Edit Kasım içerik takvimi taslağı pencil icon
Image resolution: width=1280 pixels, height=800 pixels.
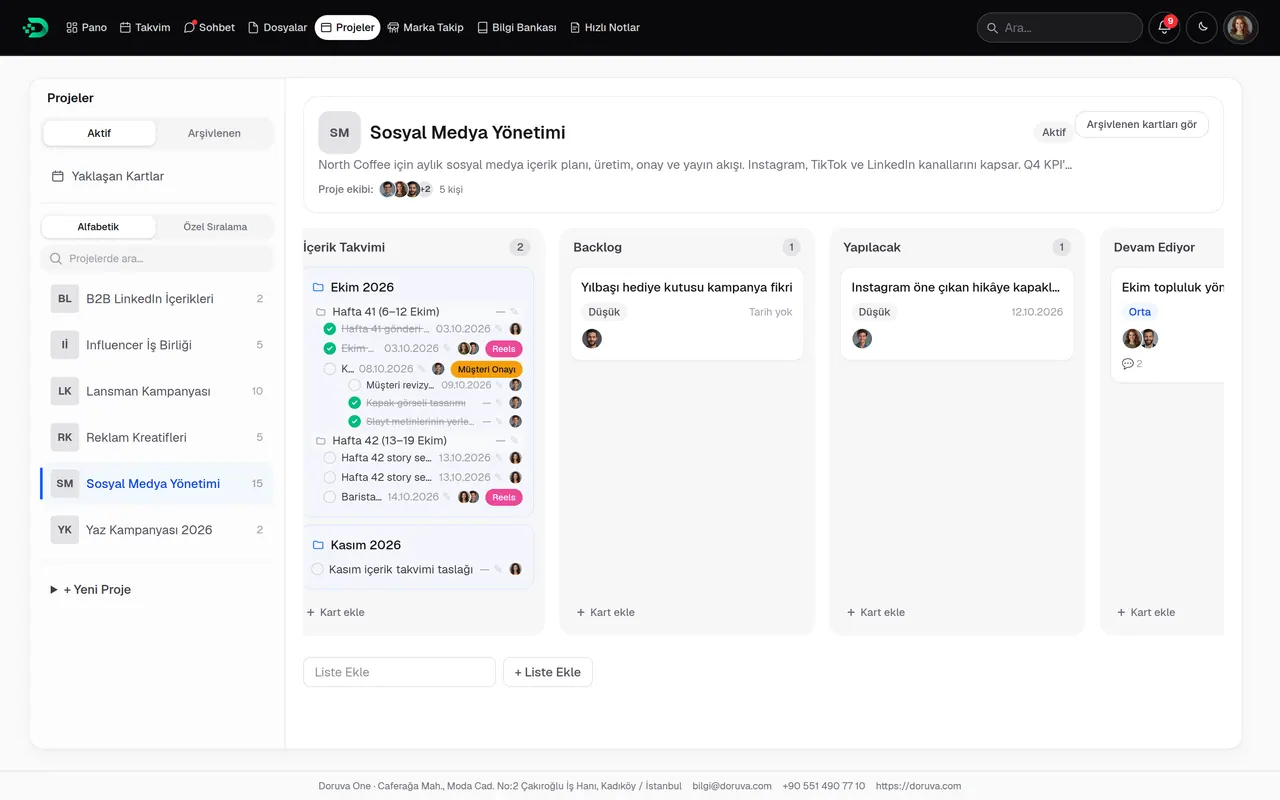point(498,569)
